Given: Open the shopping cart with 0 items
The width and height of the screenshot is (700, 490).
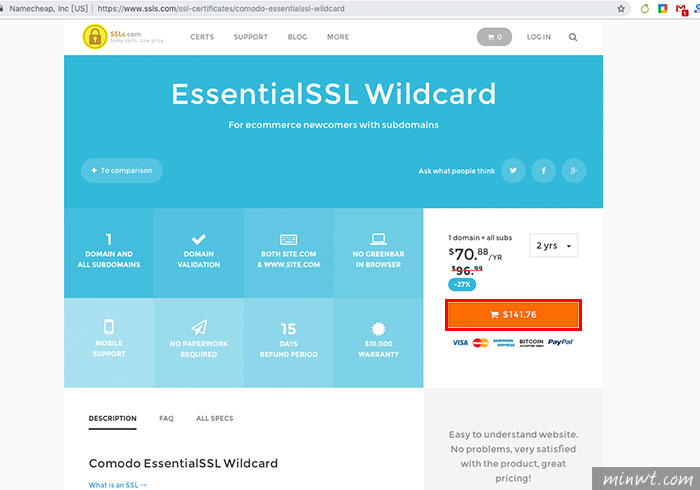Looking at the screenshot, I should pos(494,37).
